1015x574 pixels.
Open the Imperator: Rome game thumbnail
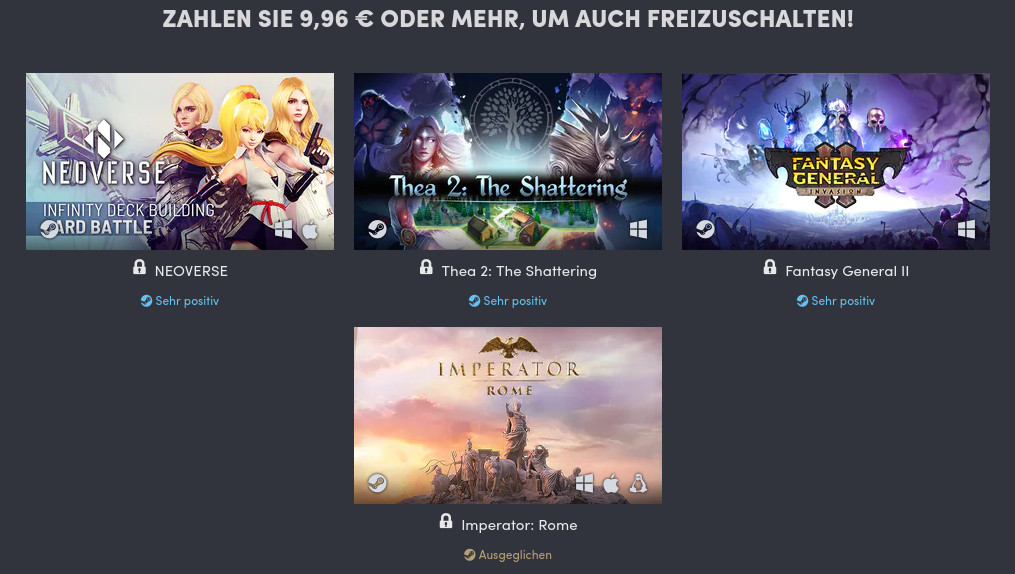508,415
